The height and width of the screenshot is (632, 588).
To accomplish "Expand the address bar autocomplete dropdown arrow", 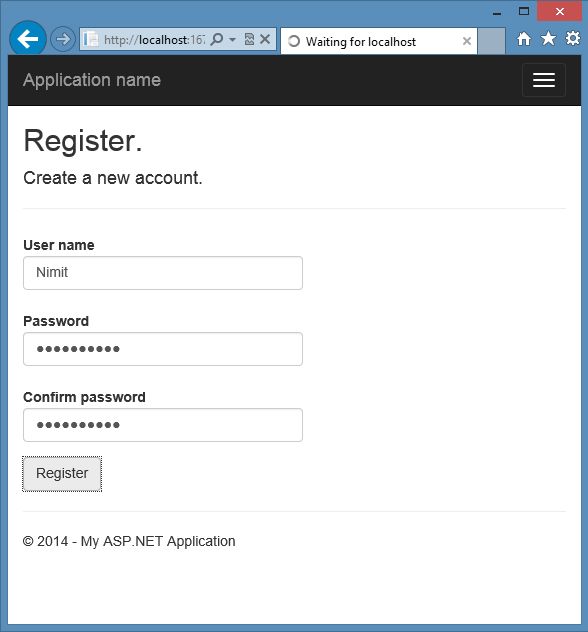I will pyautogui.click(x=233, y=40).
